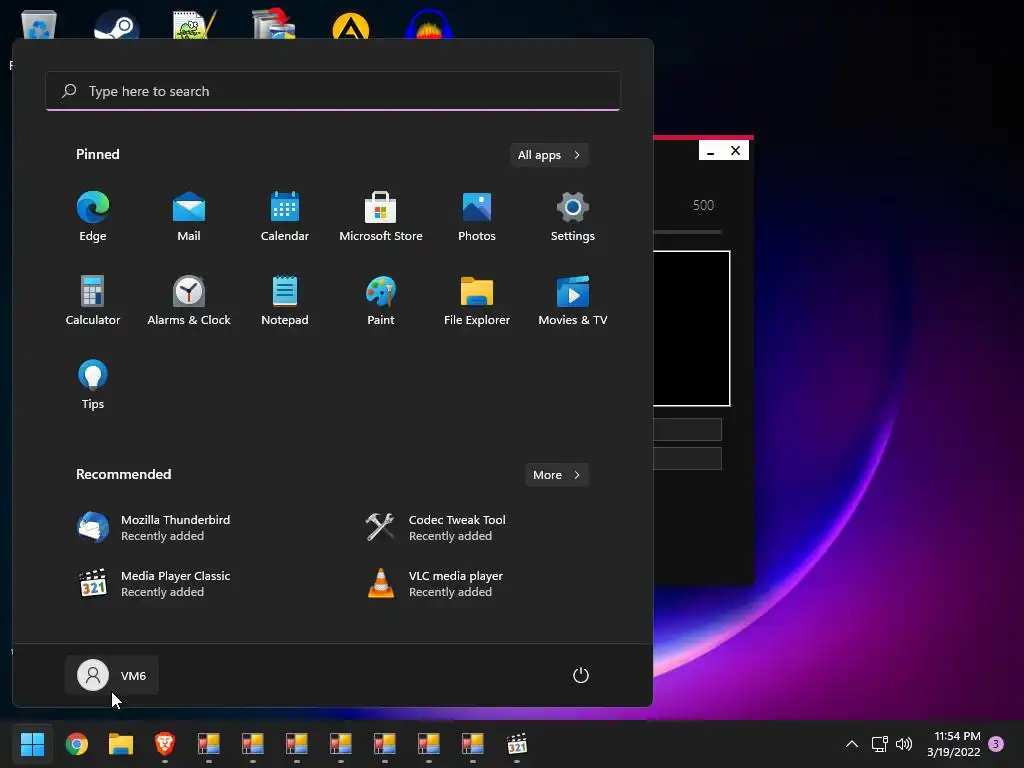Open the VM6 user account menu
The height and width of the screenshot is (768, 1024).
pos(112,675)
